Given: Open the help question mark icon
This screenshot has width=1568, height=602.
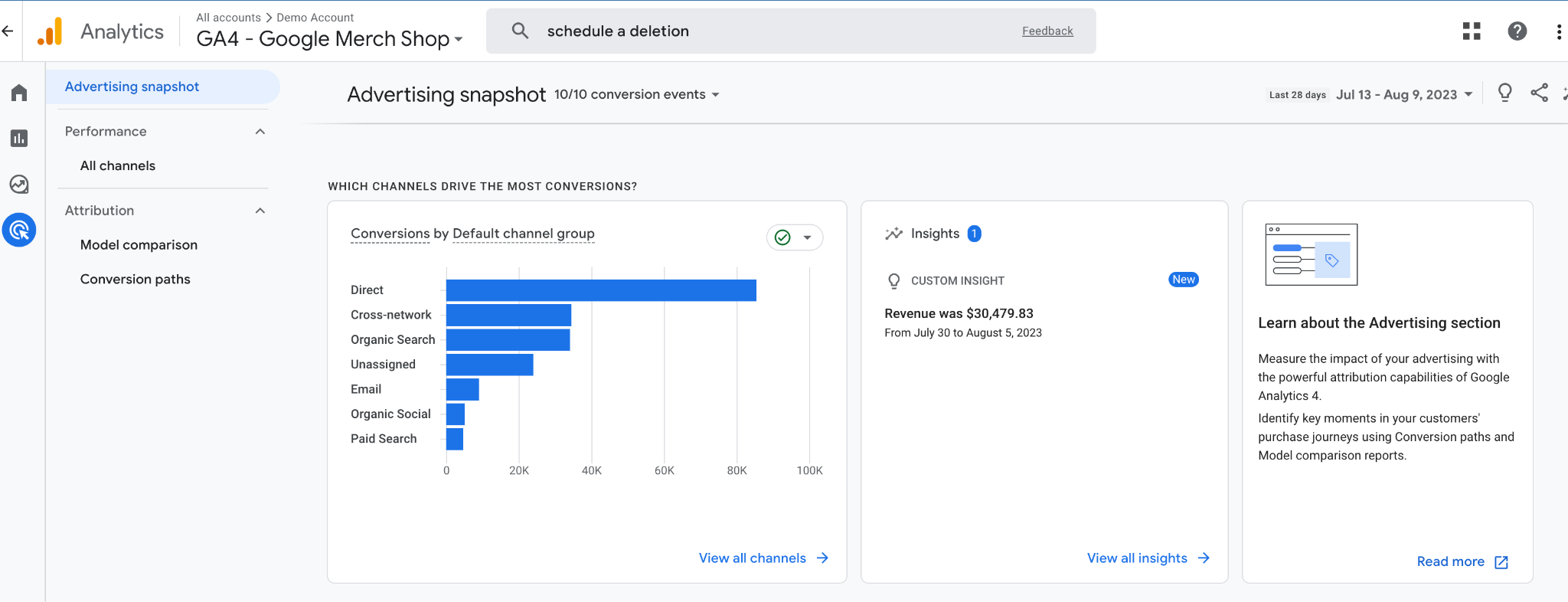Looking at the screenshot, I should [x=1517, y=31].
